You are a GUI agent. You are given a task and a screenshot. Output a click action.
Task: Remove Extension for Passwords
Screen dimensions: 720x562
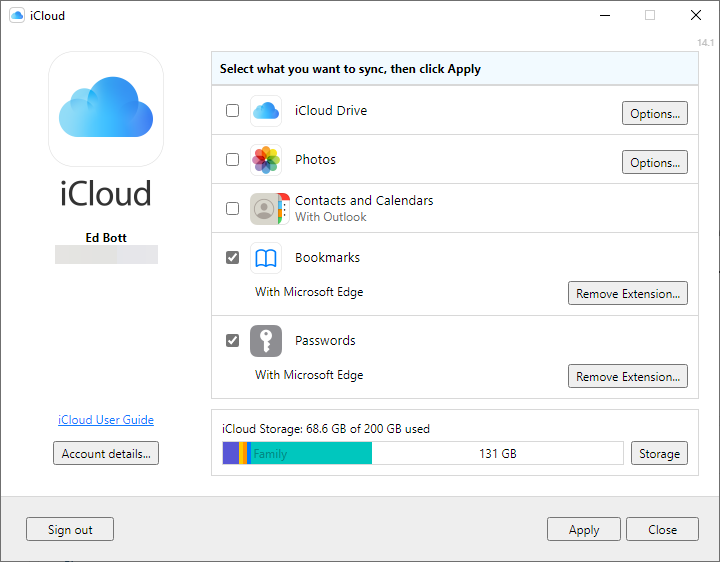(x=628, y=377)
